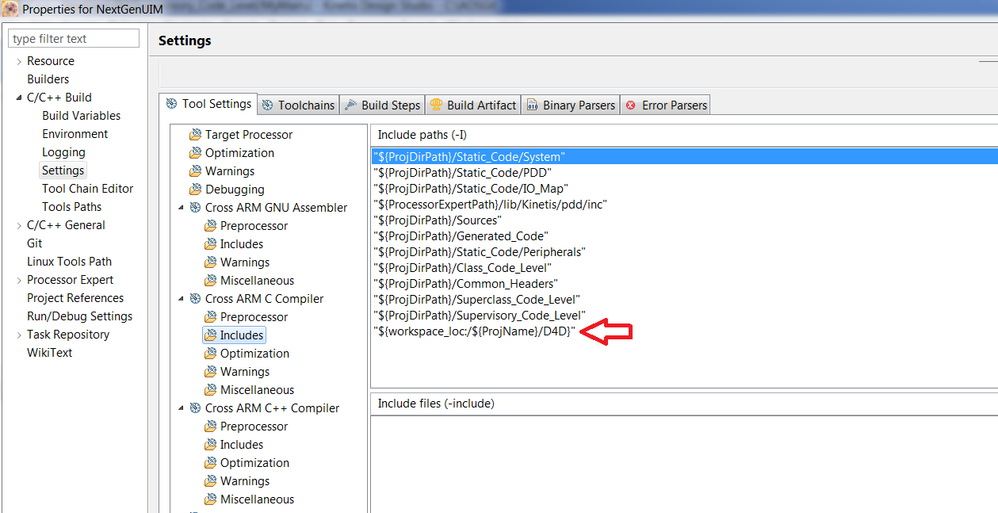Expand the Processor Expert node
998x513 pixels.
pyautogui.click(x=19, y=280)
